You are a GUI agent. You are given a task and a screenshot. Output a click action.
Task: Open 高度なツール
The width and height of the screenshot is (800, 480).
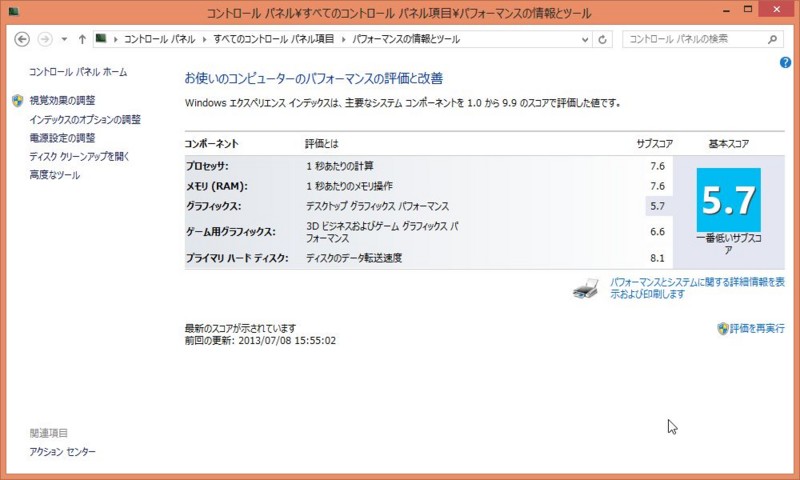[55, 175]
